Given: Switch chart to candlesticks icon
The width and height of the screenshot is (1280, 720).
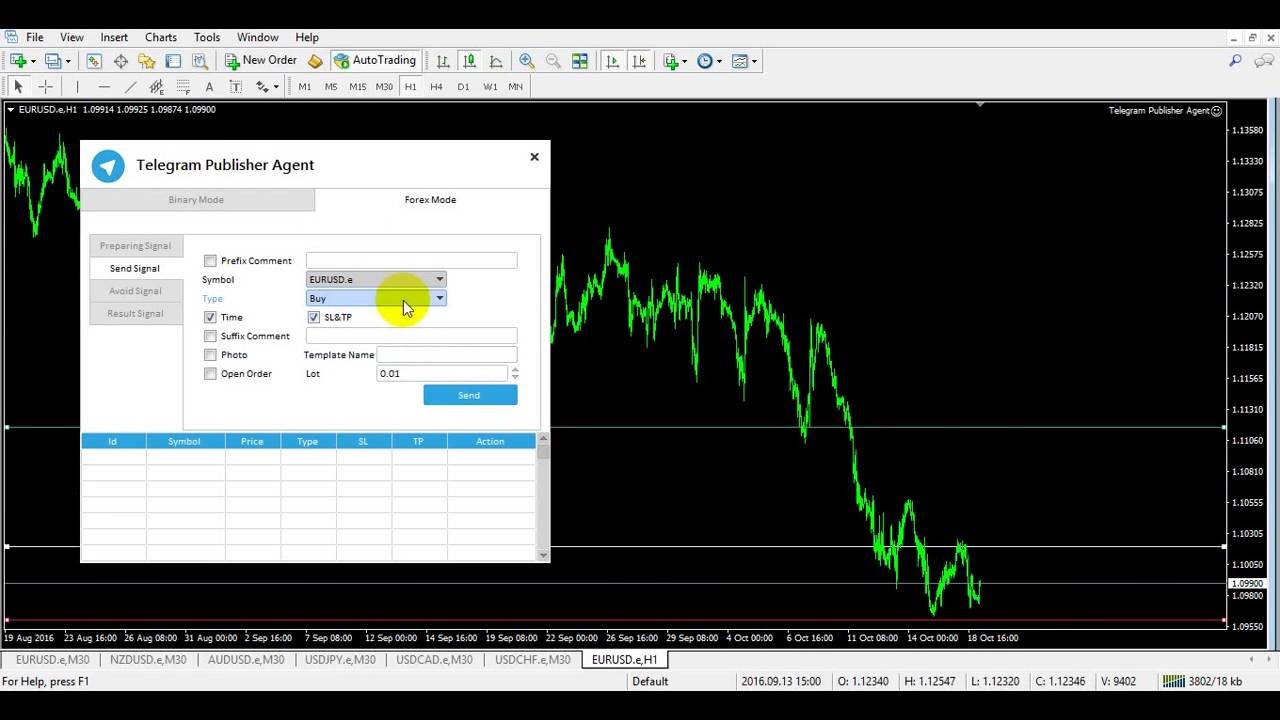Looking at the screenshot, I should 469,61.
